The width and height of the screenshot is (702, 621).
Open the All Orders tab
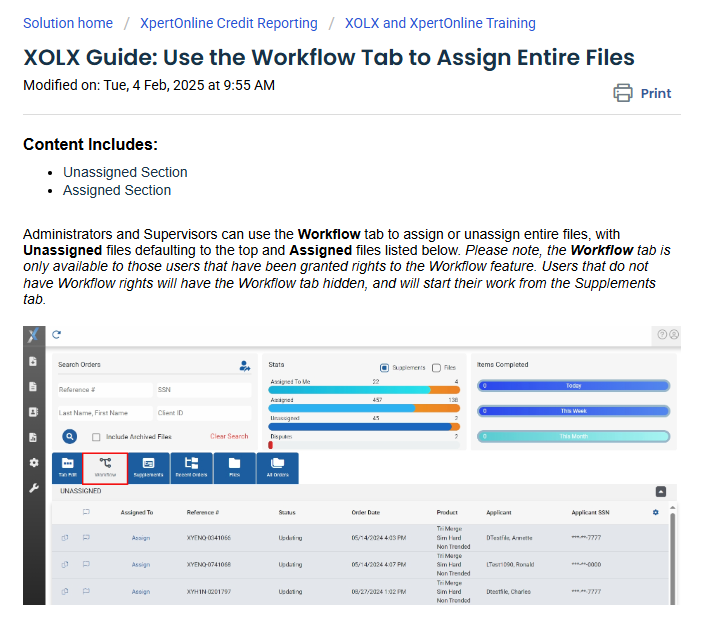(278, 468)
